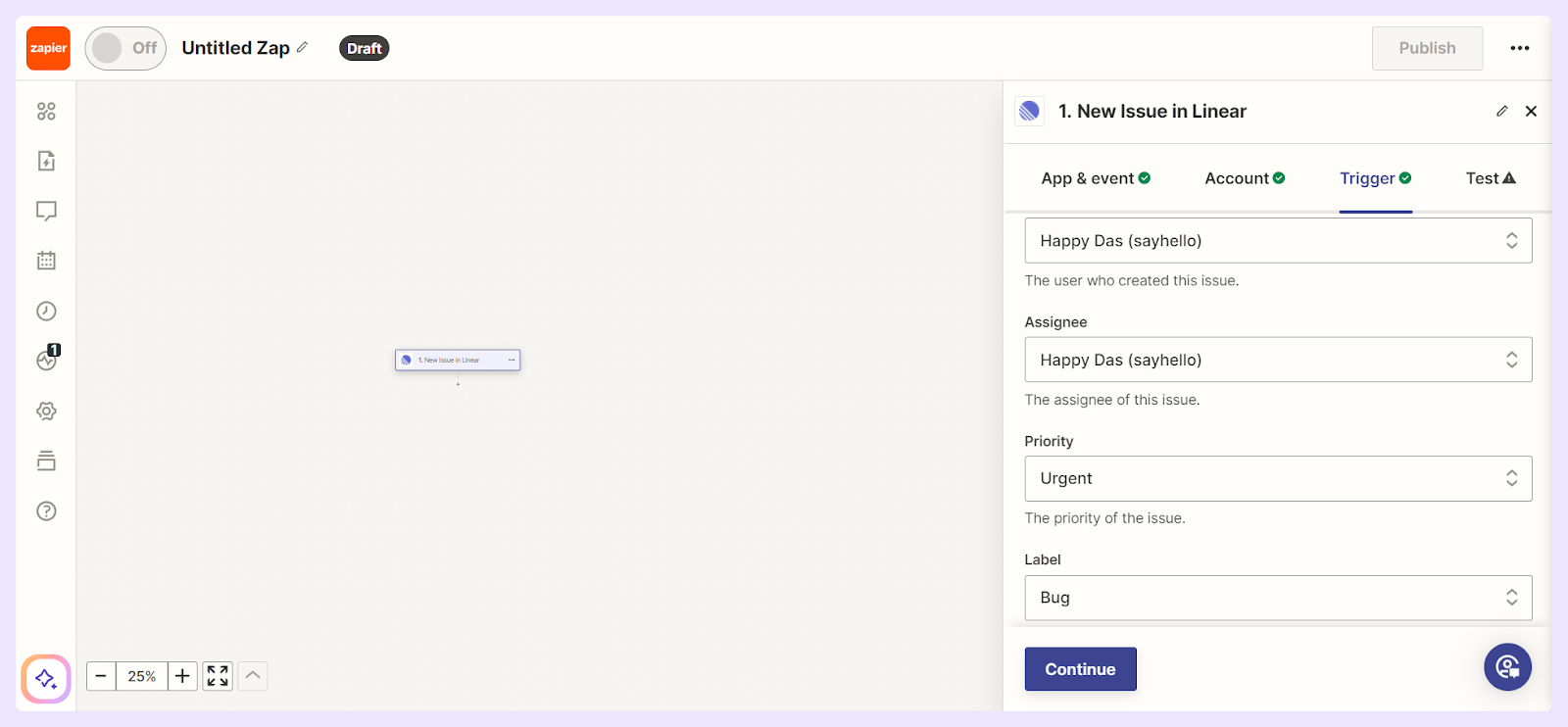Click the three-dot menu on canvas step
1568x727 pixels.
point(512,361)
